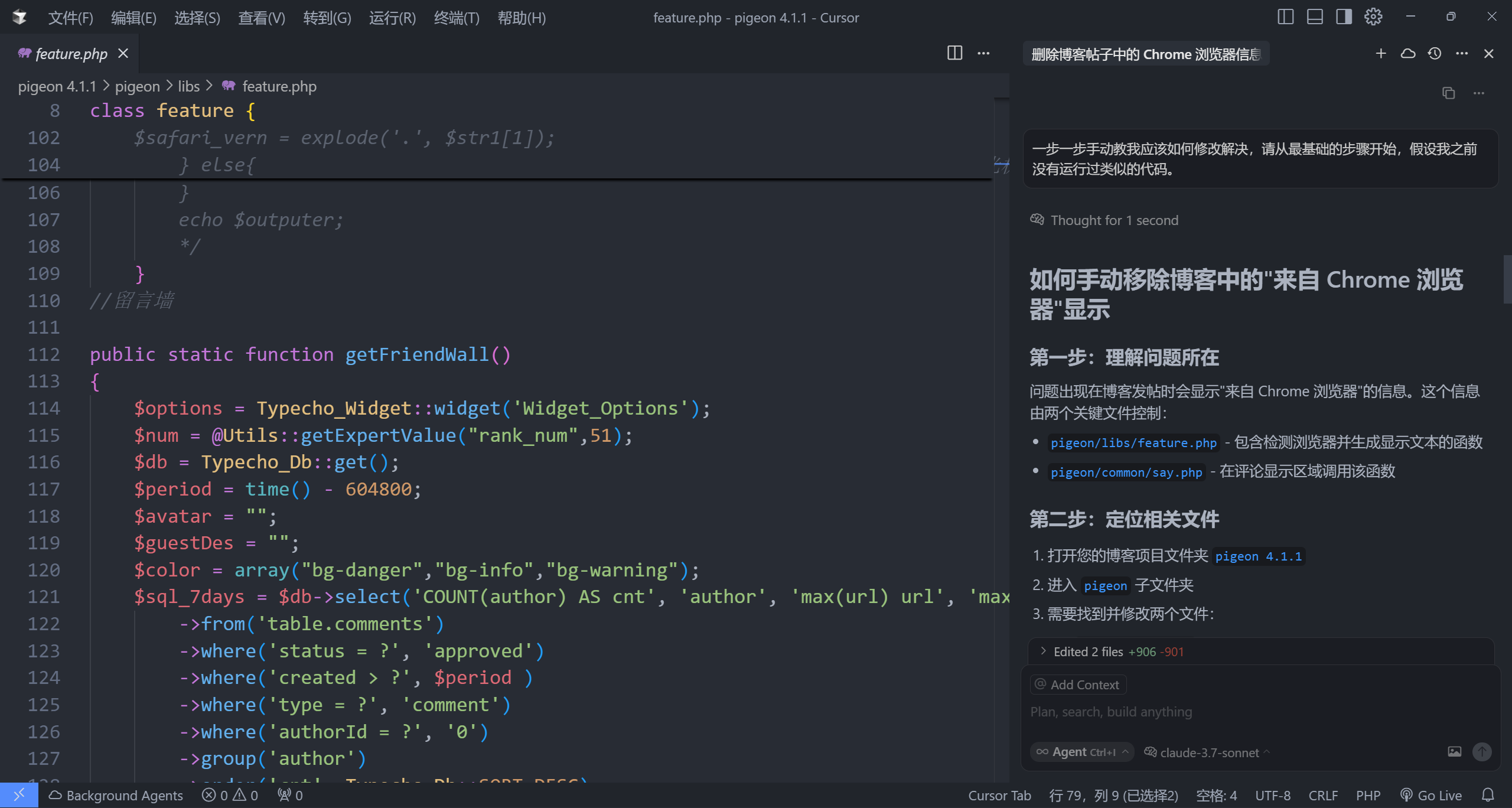Open pigeon/libs/feature.php file link
The width and height of the screenshot is (1512, 808).
click(x=1133, y=442)
